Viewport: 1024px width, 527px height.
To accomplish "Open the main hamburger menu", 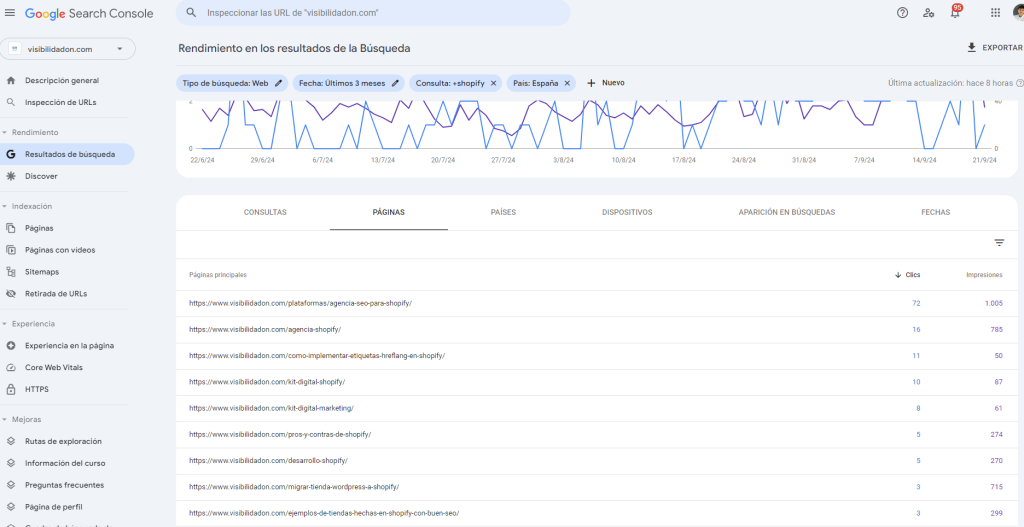I will (10, 13).
